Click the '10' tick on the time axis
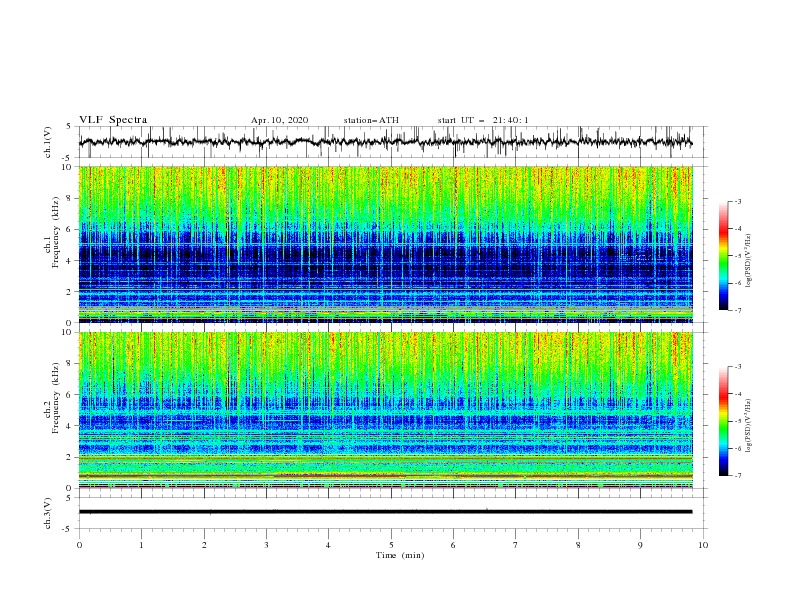 (703, 545)
